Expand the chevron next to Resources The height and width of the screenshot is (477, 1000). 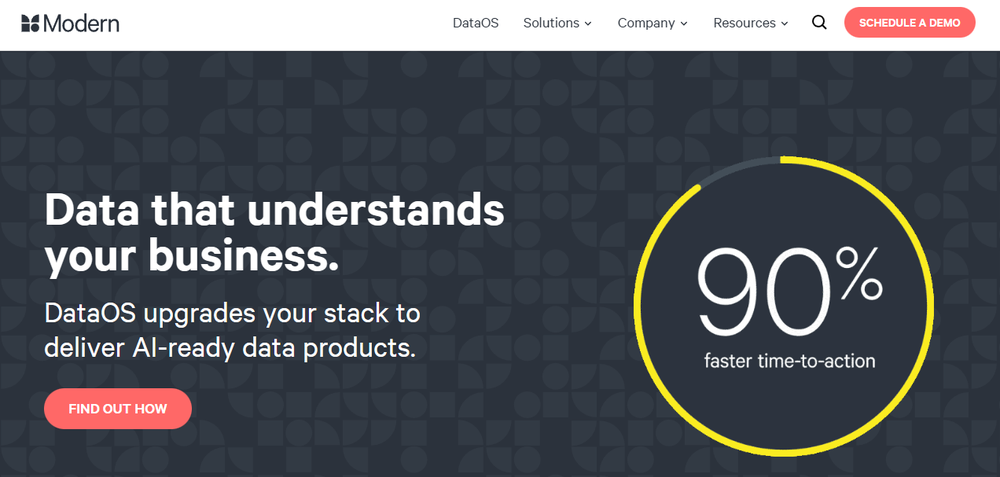click(x=785, y=24)
